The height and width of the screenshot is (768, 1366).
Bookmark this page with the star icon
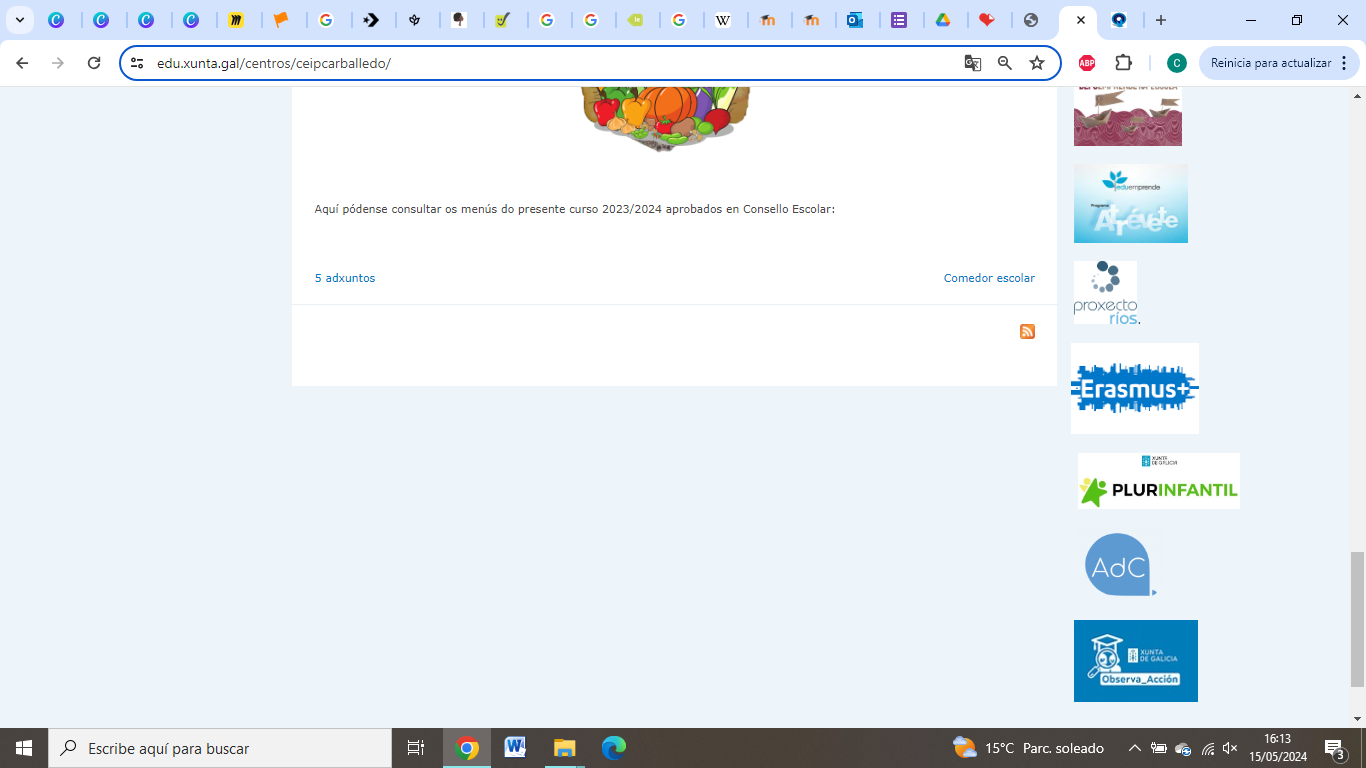pyautogui.click(x=1037, y=63)
